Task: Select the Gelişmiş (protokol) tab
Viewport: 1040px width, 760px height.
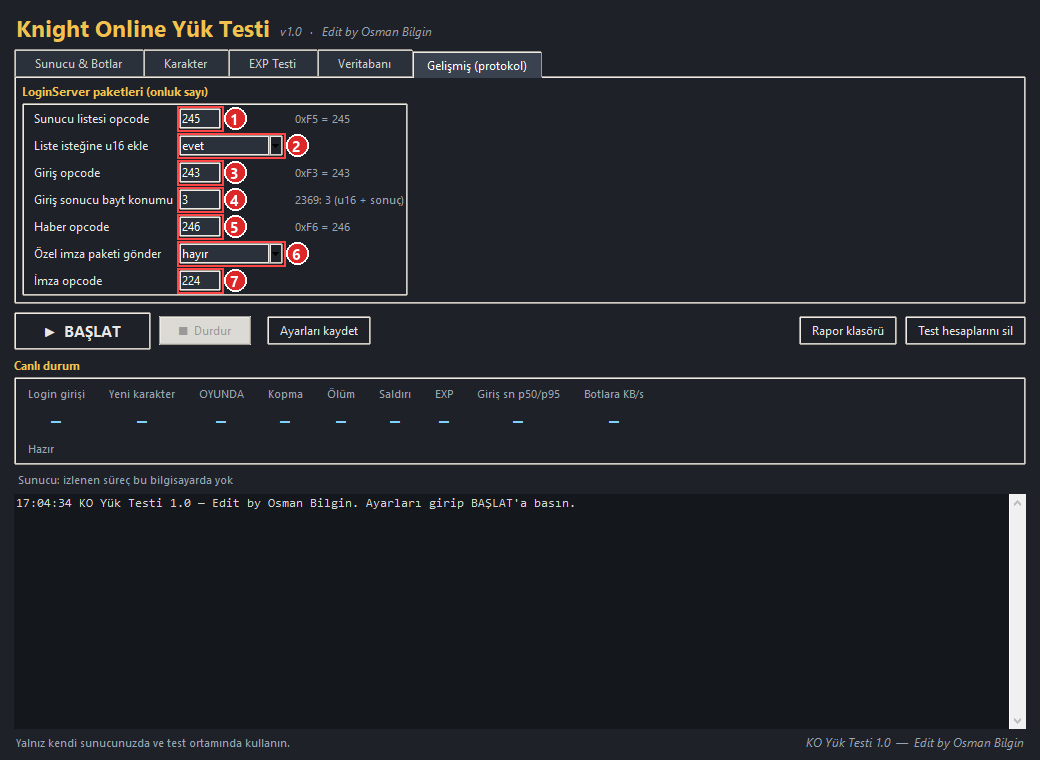Action: 477,65
